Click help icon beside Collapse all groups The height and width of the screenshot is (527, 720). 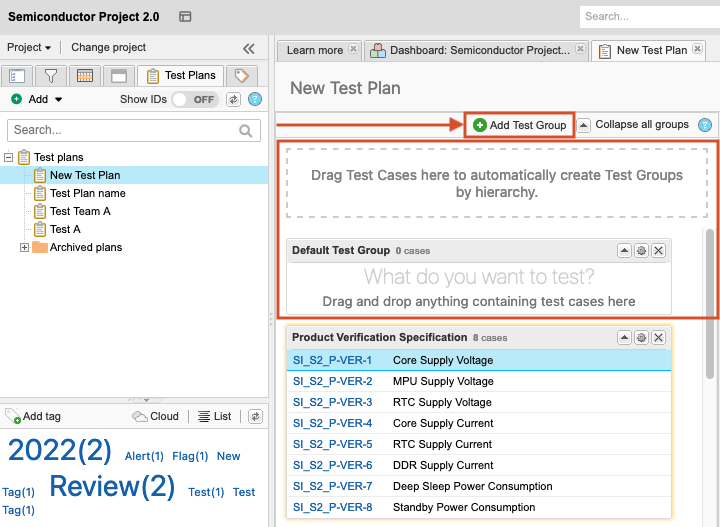coord(705,125)
